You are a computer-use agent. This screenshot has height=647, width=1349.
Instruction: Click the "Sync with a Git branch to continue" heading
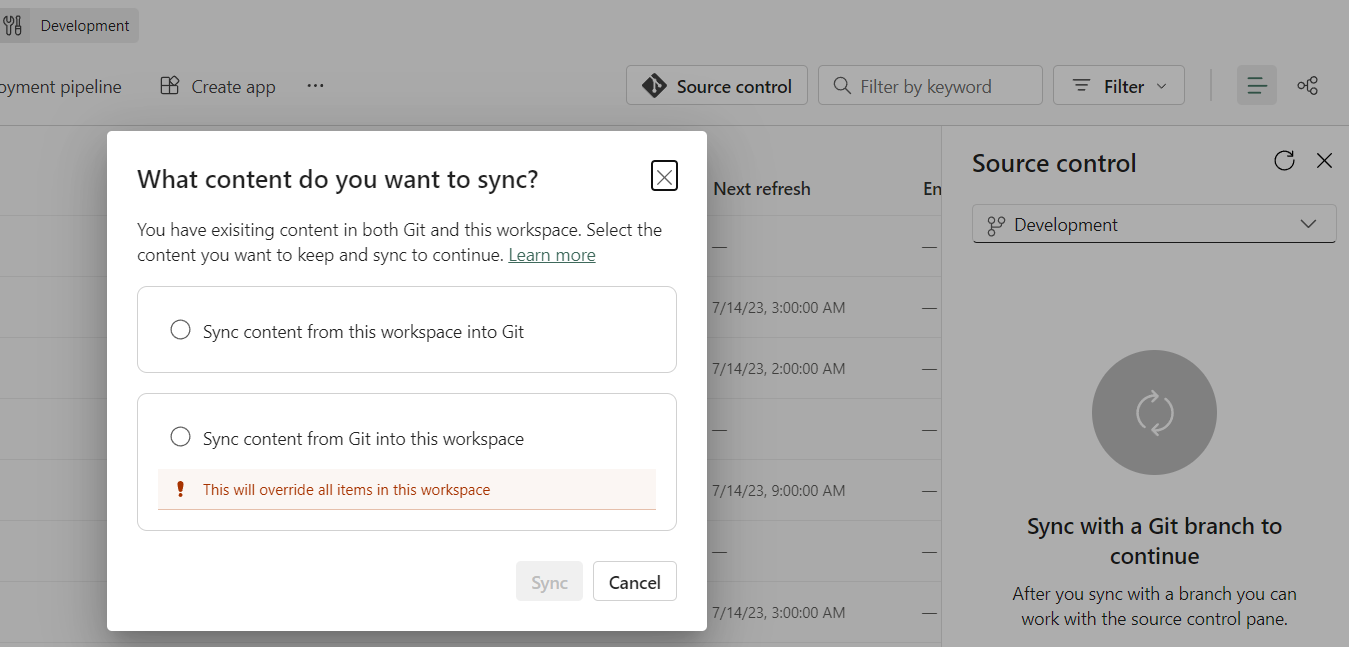[1154, 541]
